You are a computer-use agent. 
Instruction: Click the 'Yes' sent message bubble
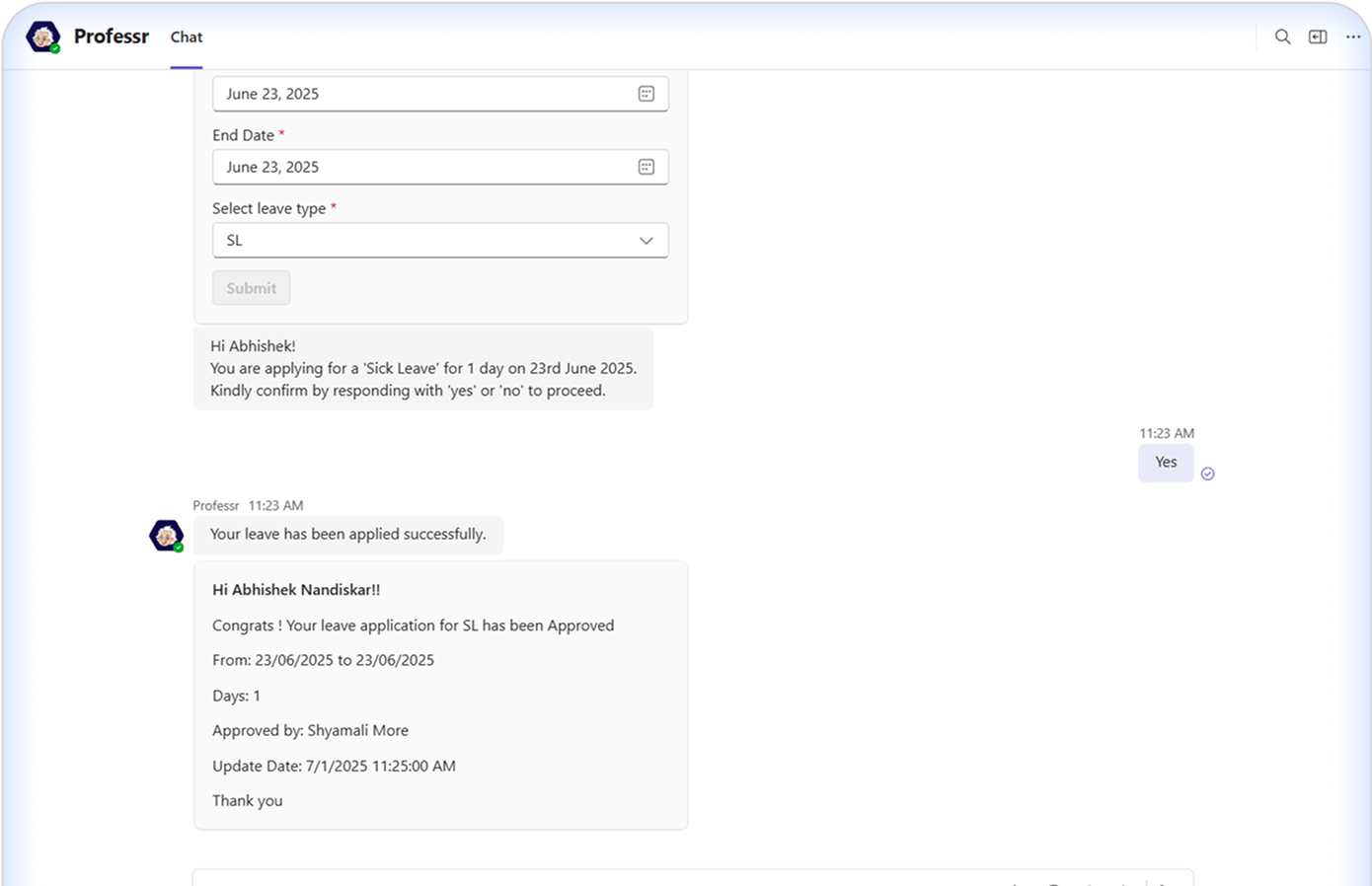(1165, 462)
